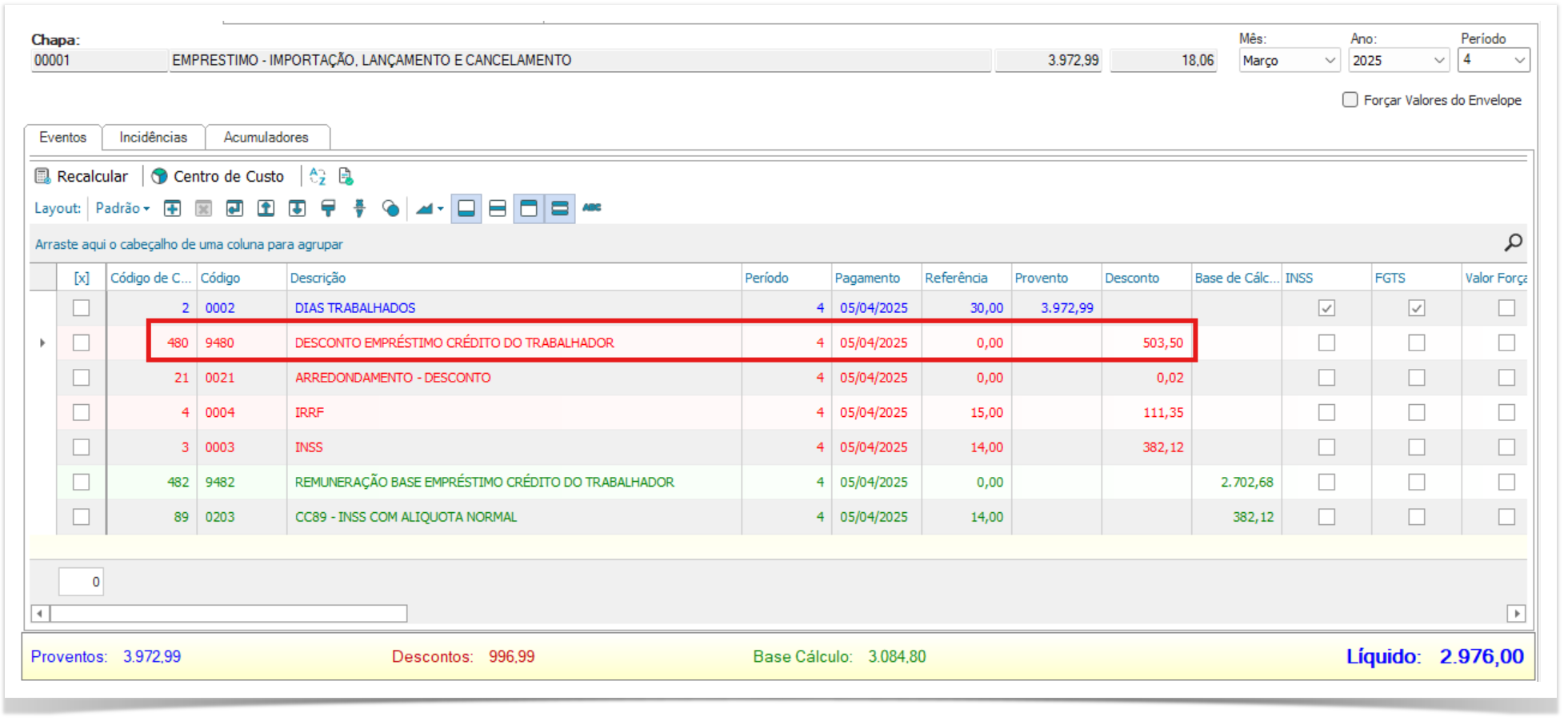Click the restore layout return-arrow icon

click(x=234, y=208)
